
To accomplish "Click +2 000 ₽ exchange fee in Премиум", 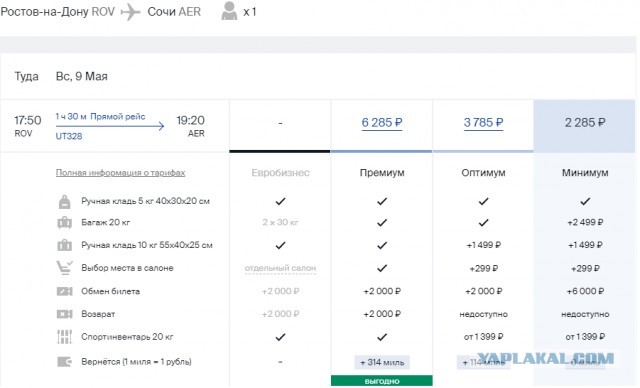I will [x=382, y=292].
